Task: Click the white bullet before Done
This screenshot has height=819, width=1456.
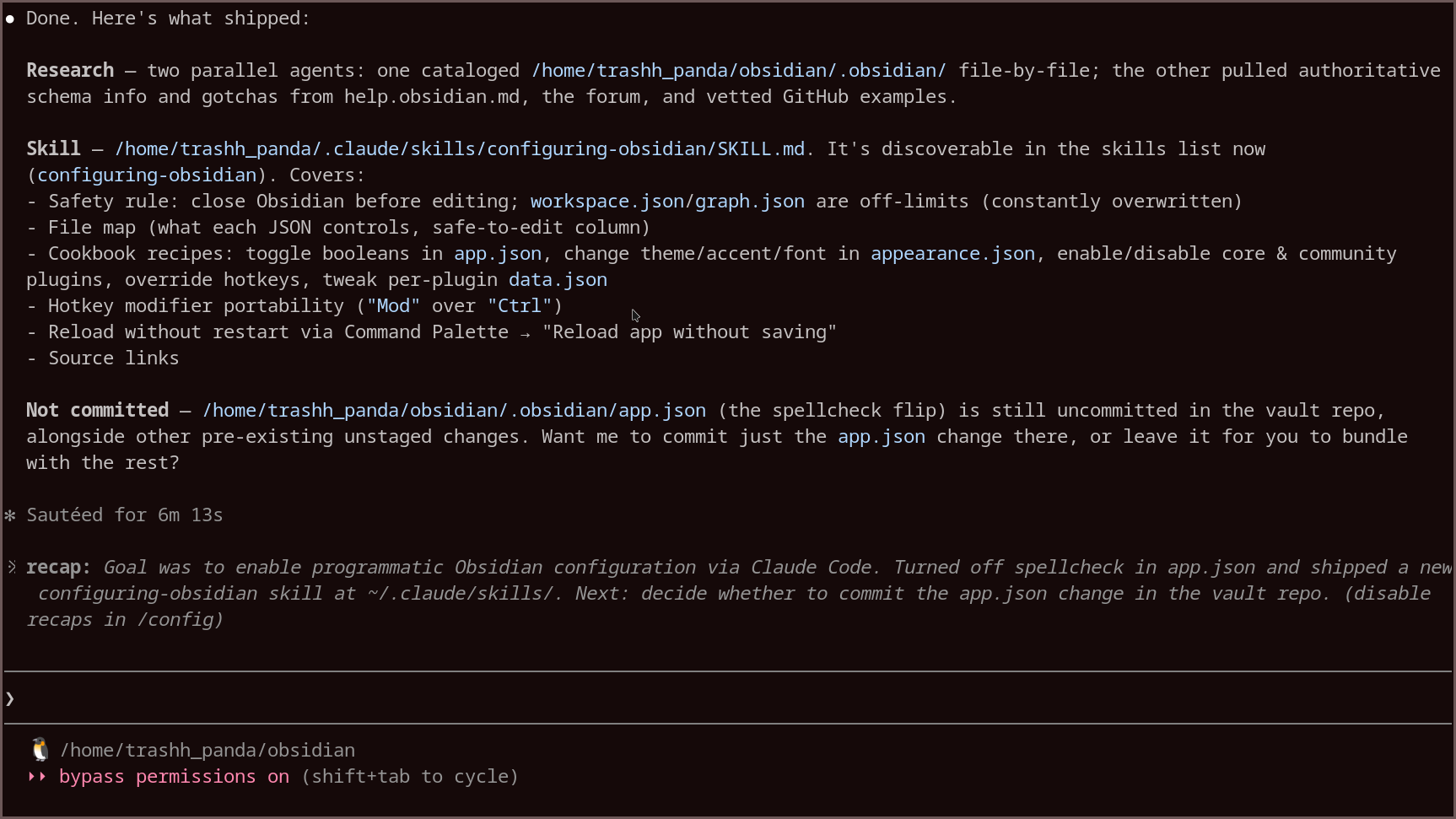Action: tap(10, 19)
